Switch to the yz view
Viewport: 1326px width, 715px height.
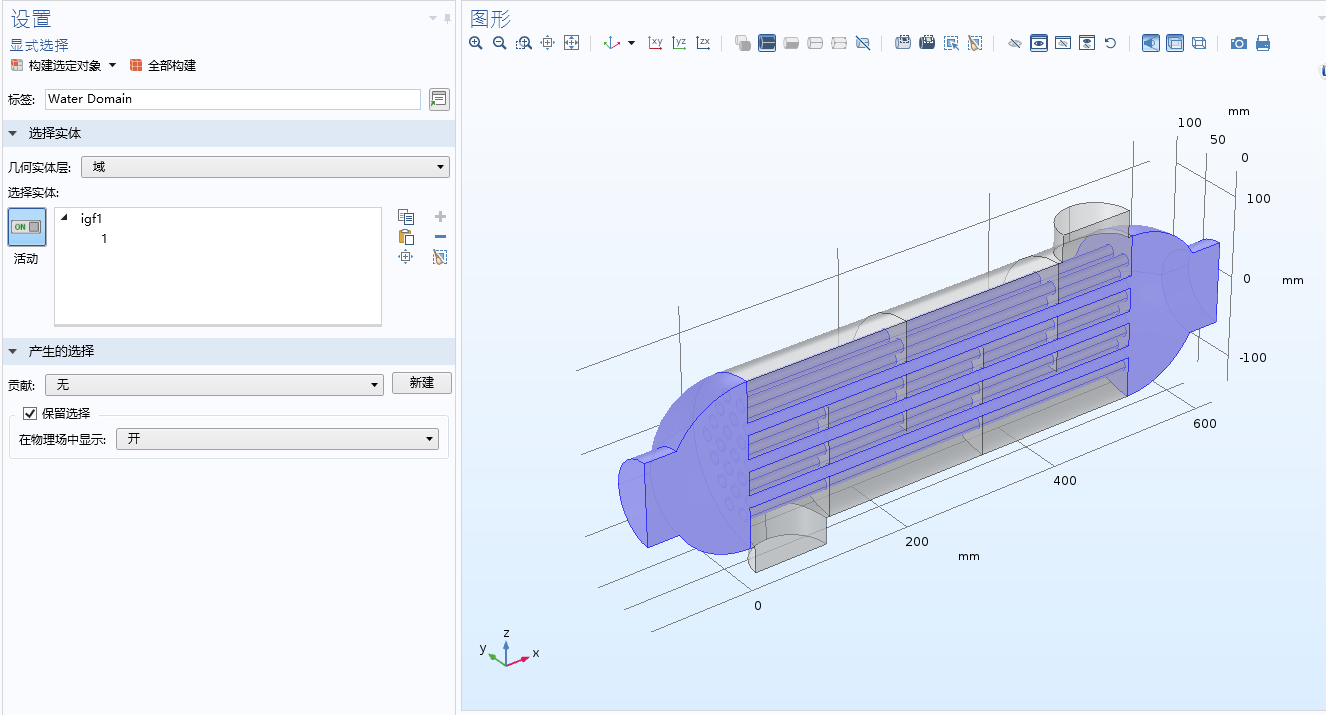click(680, 43)
